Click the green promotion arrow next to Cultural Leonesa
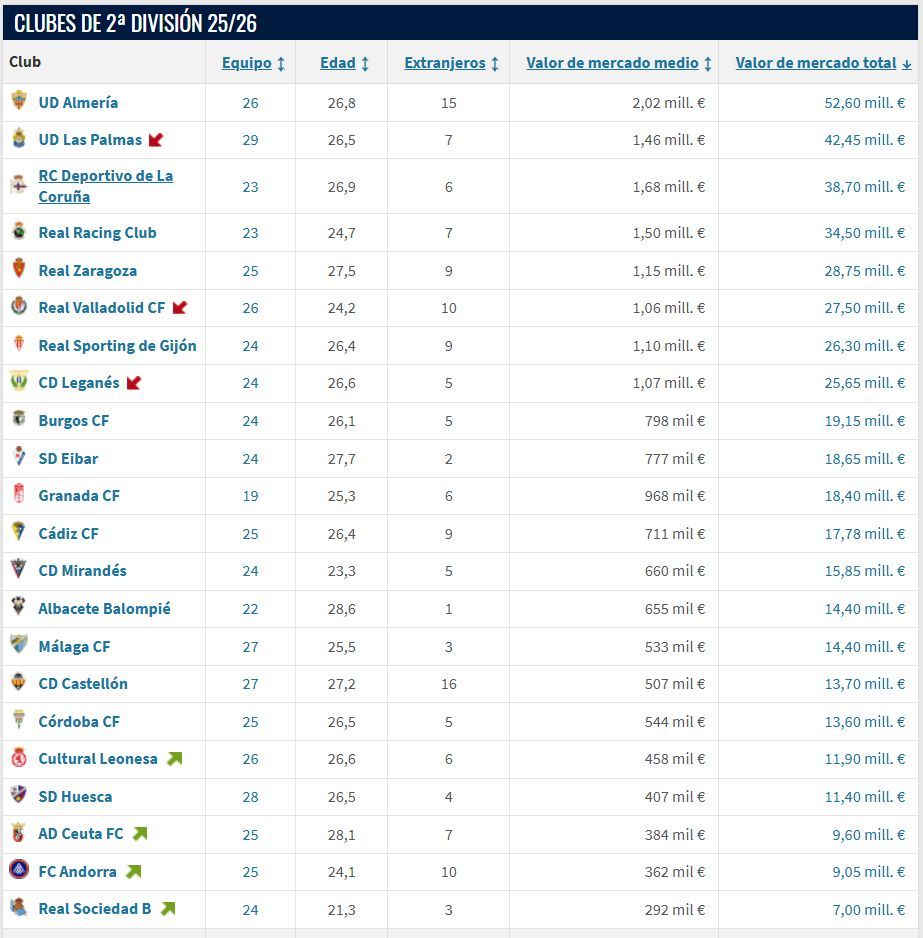Viewport: 923px width, 938px height. pyautogui.click(x=172, y=758)
